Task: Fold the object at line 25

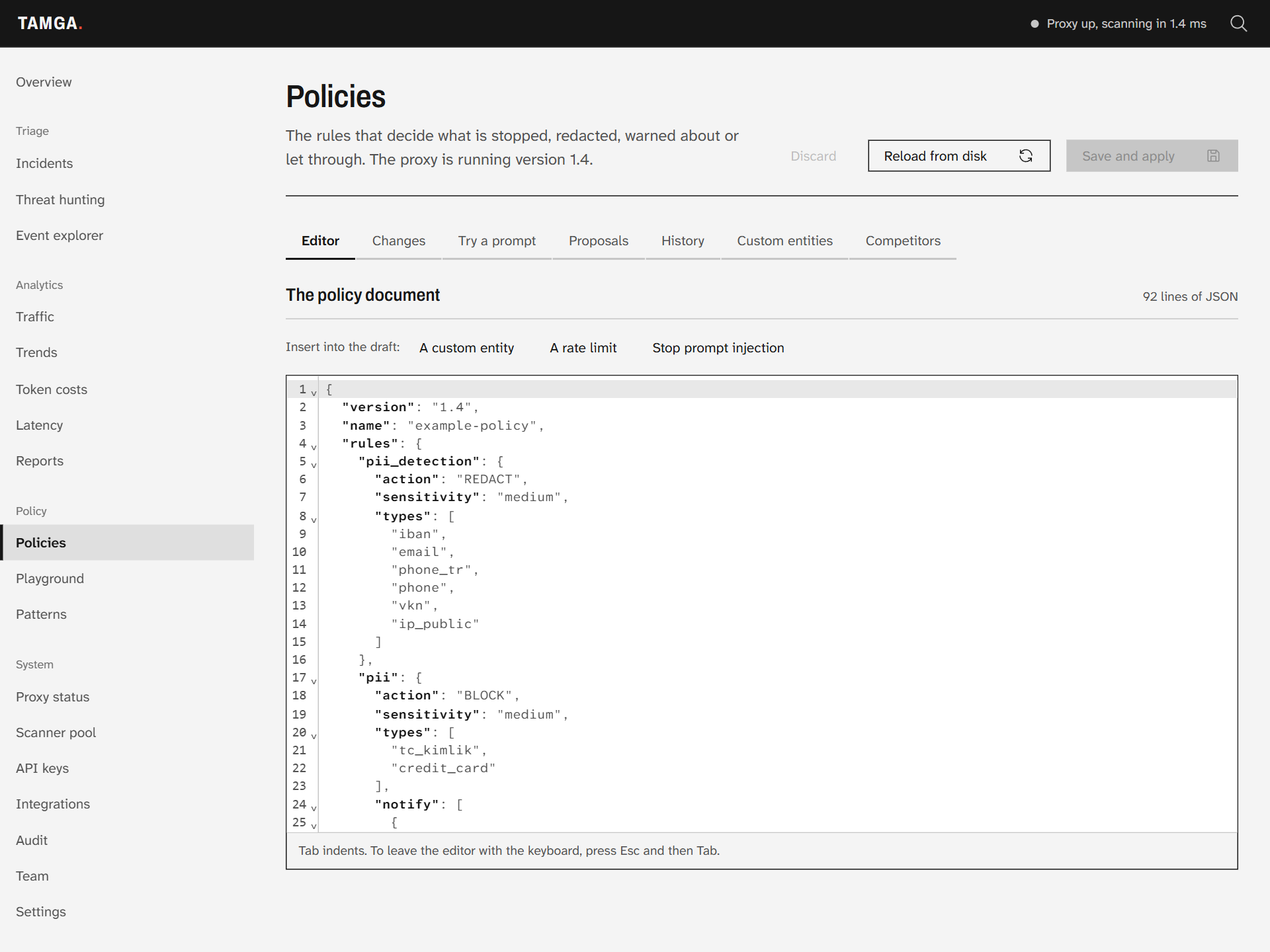Action: point(314,826)
